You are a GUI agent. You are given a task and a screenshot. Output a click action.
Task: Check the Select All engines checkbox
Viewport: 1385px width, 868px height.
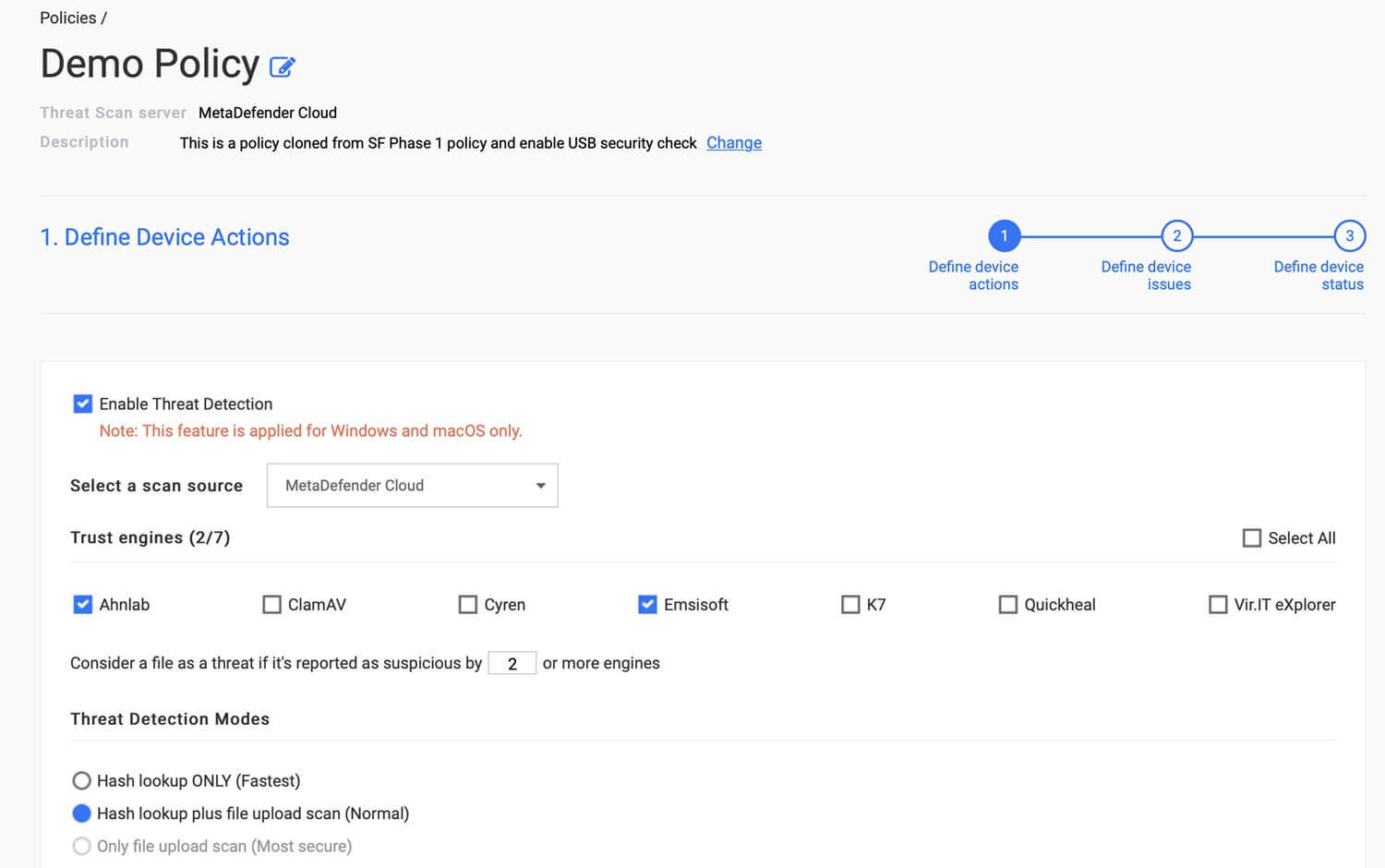click(x=1252, y=537)
